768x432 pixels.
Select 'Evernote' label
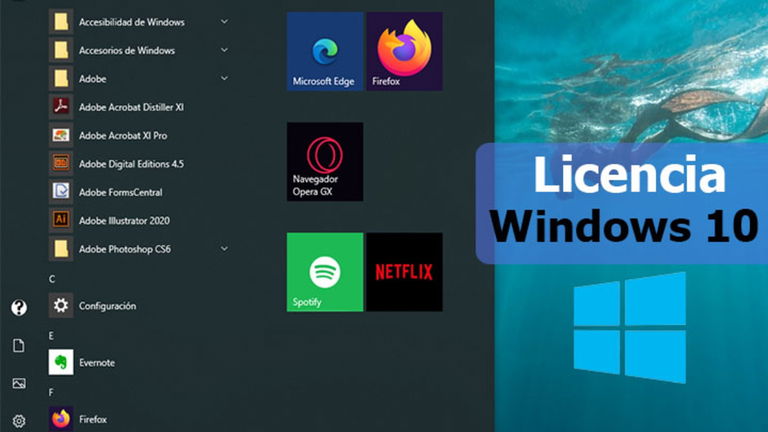[x=97, y=363]
